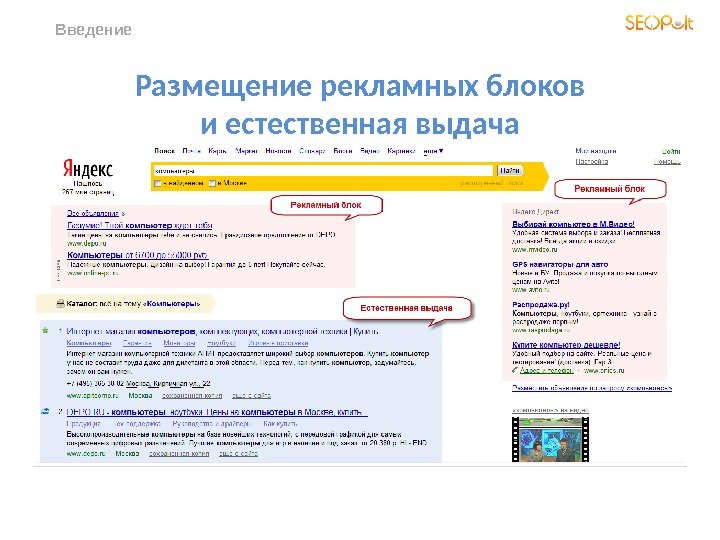The height and width of the screenshot is (540, 720).
Task: Open Новости in the top services bar
Action: click(x=278, y=151)
